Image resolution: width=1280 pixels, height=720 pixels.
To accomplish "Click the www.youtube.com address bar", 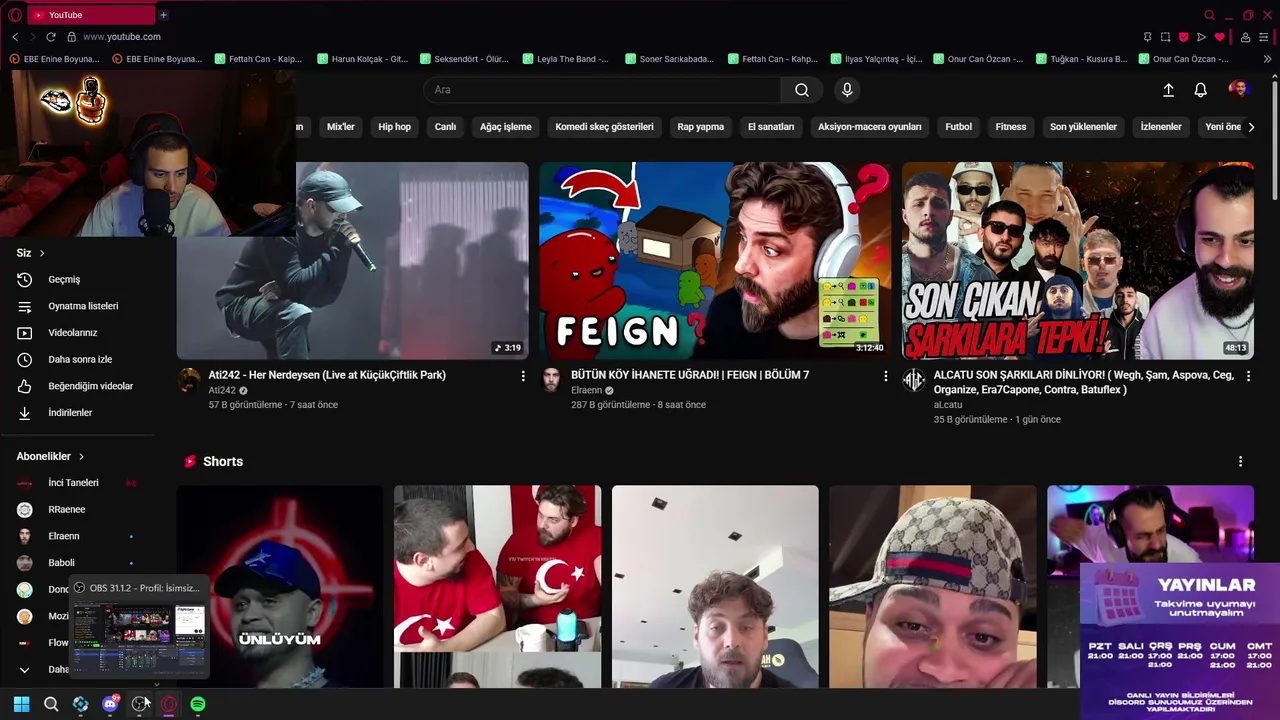I will [122, 37].
